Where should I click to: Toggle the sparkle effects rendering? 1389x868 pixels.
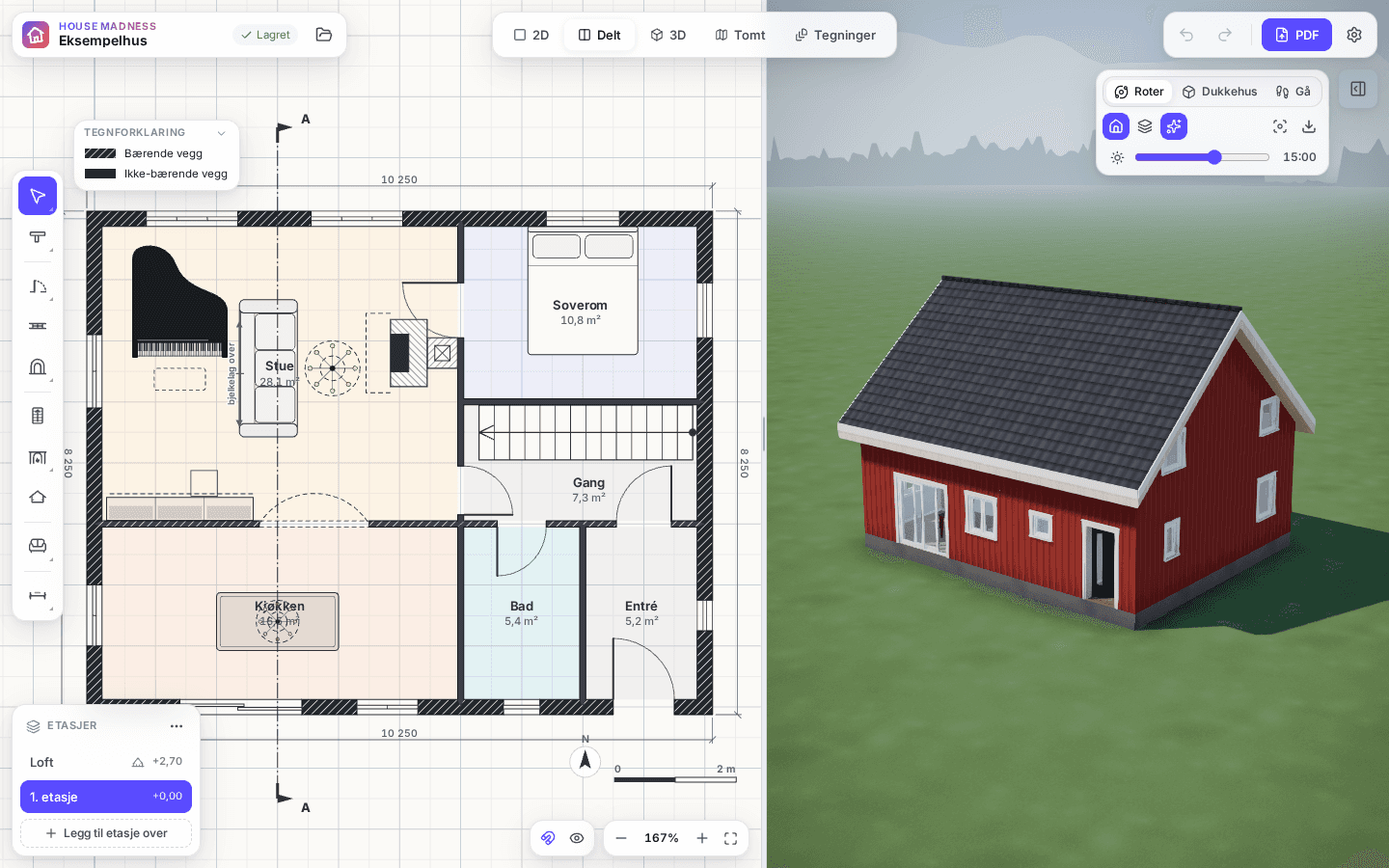coord(1174,126)
